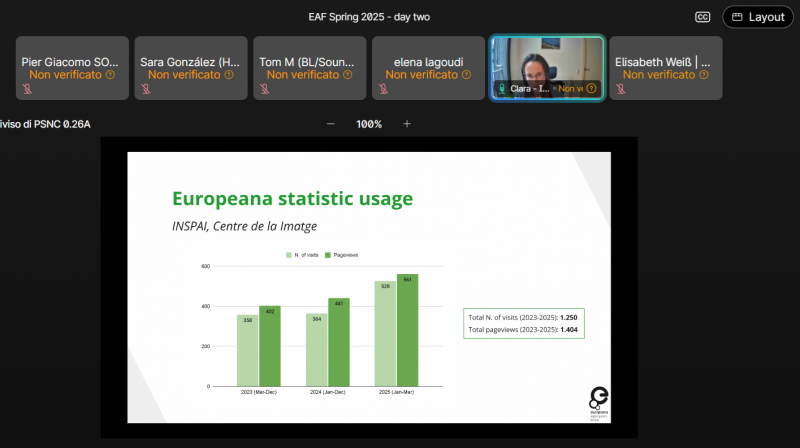
Task: Click N. of visits legend swatch
Action: pos(289,255)
